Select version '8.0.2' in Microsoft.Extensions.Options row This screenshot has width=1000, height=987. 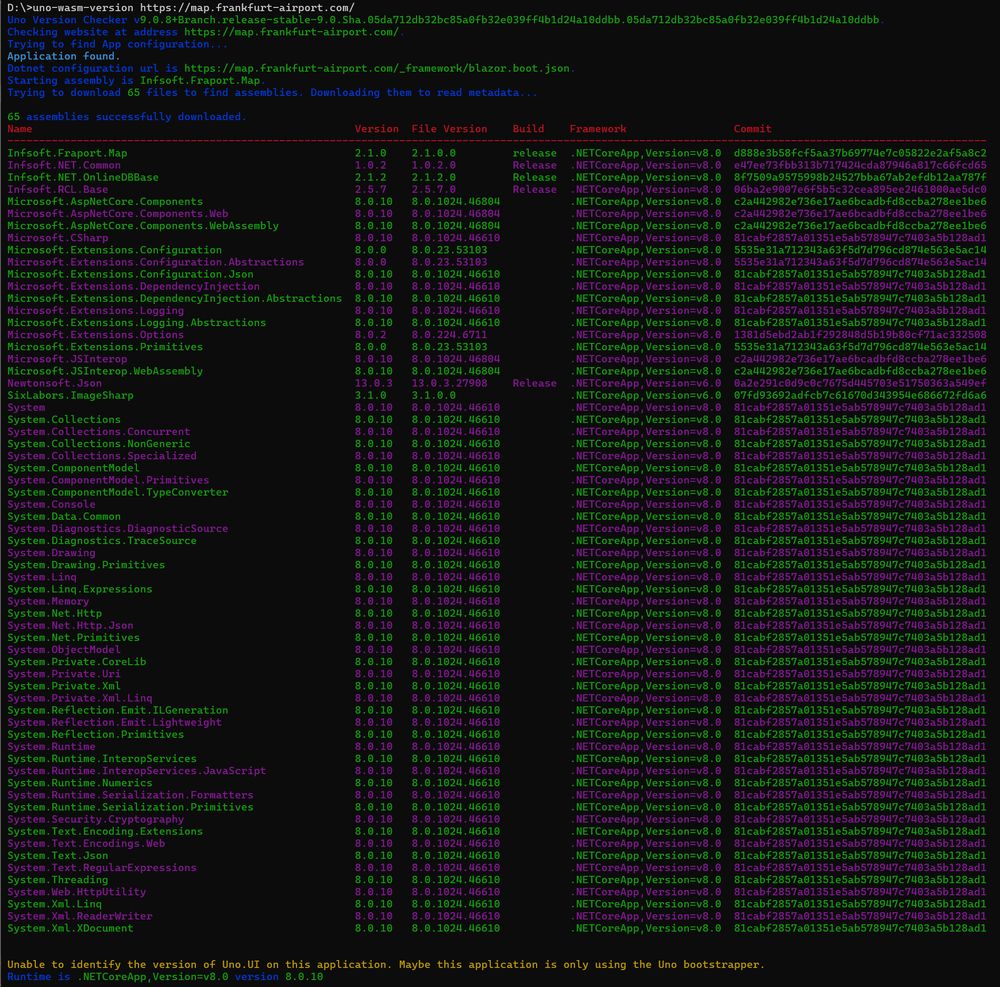click(x=371, y=335)
